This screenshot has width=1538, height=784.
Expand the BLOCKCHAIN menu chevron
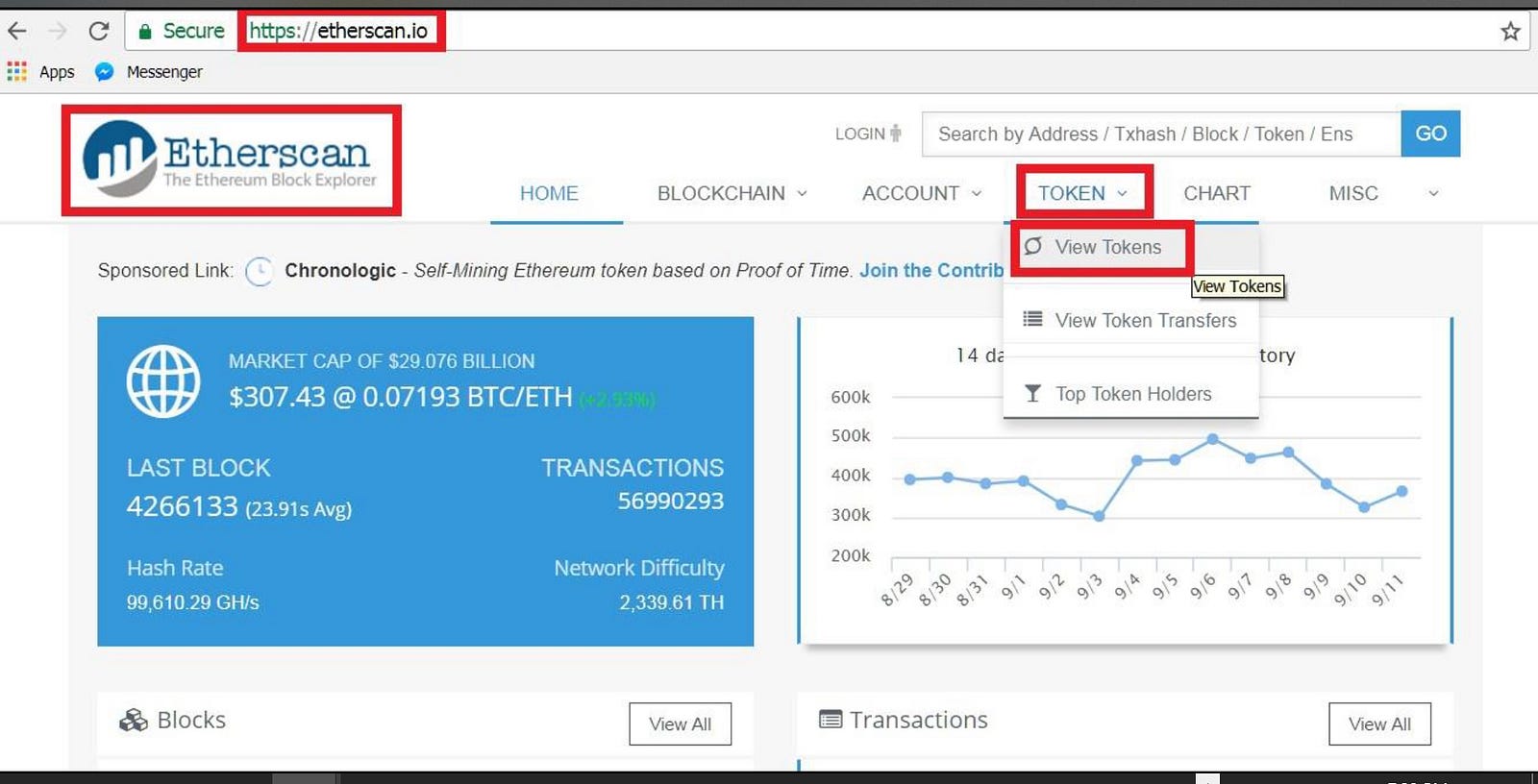(x=802, y=193)
